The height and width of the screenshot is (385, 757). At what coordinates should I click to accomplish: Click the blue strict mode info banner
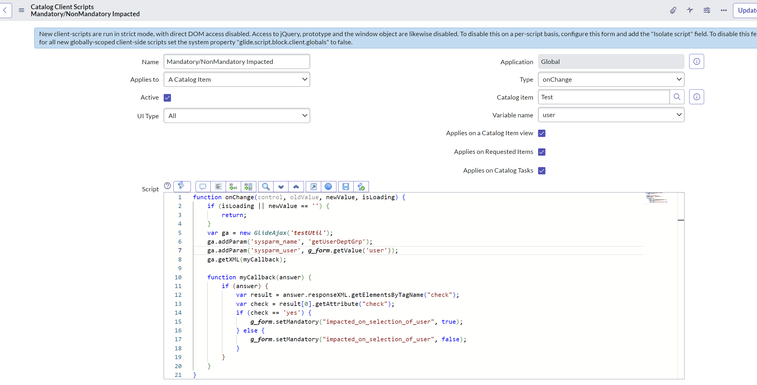[x=395, y=38]
